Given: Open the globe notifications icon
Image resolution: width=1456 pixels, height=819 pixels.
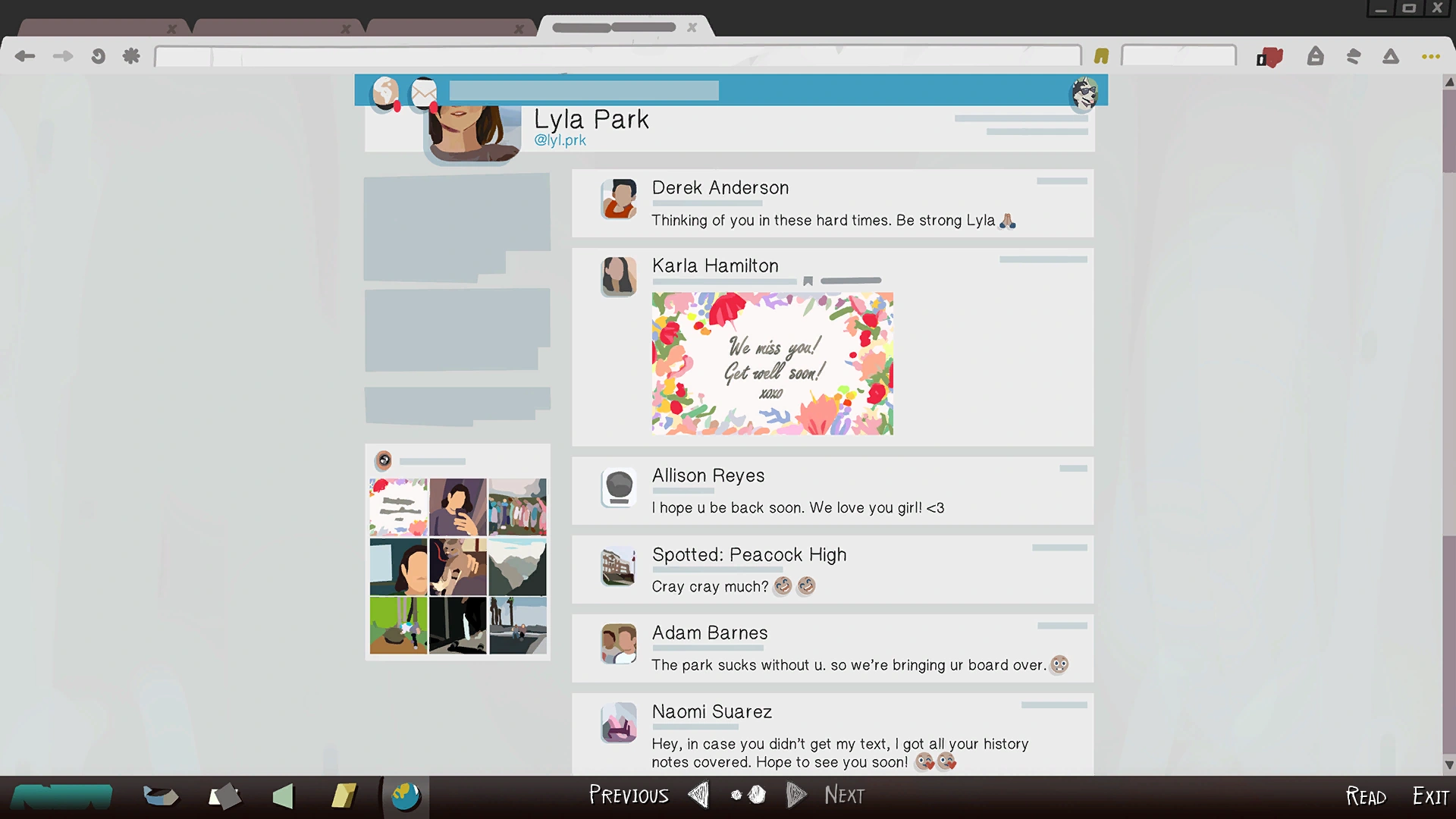Looking at the screenshot, I should [386, 93].
